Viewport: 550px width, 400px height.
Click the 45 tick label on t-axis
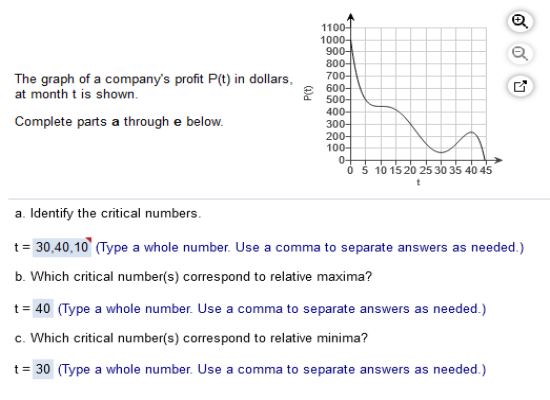click(x=486, y=171)
